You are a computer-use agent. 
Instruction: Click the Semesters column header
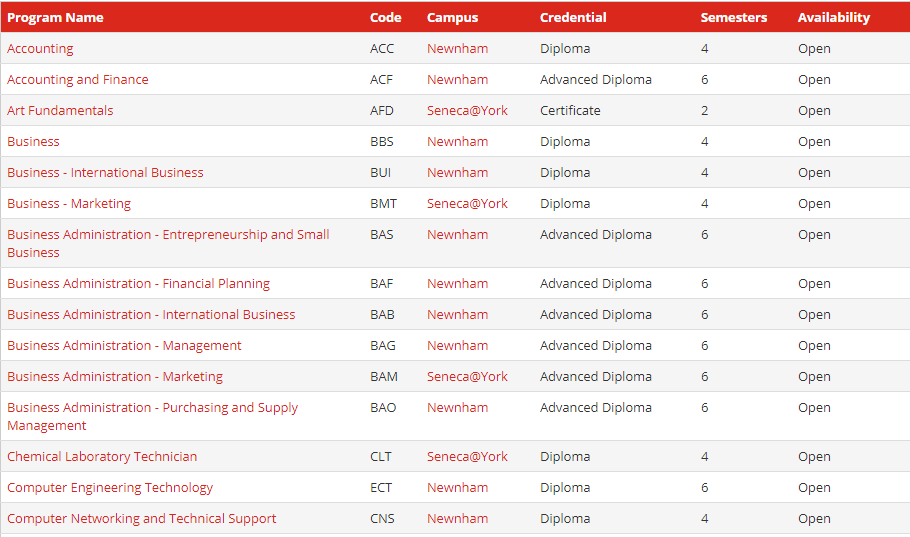[734, 17]
